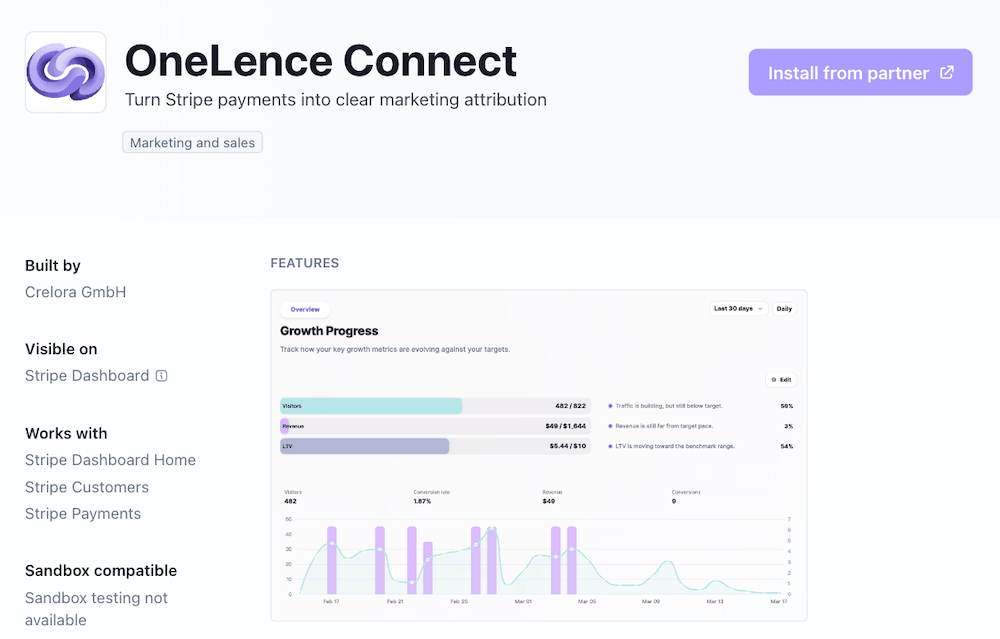Open the Crelora GmbH developer link
The height and width of the screenshot is (639, 1000).
75,292
